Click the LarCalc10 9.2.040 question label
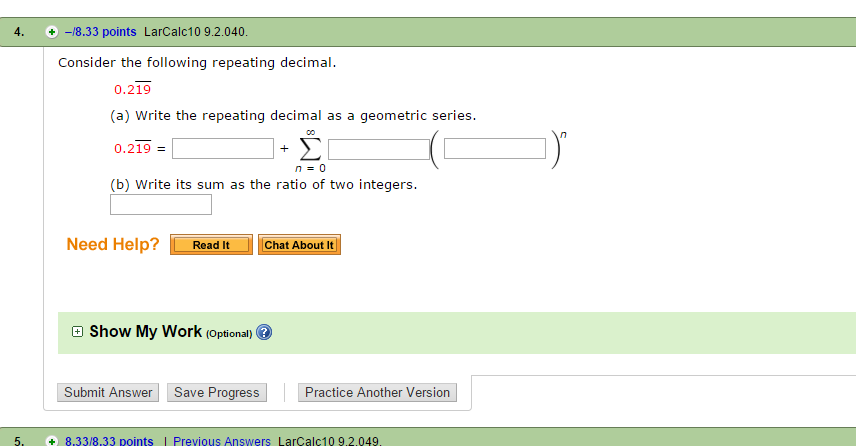Screen dimensions: 856x446 pyautogui.click(x=196, y=32)
